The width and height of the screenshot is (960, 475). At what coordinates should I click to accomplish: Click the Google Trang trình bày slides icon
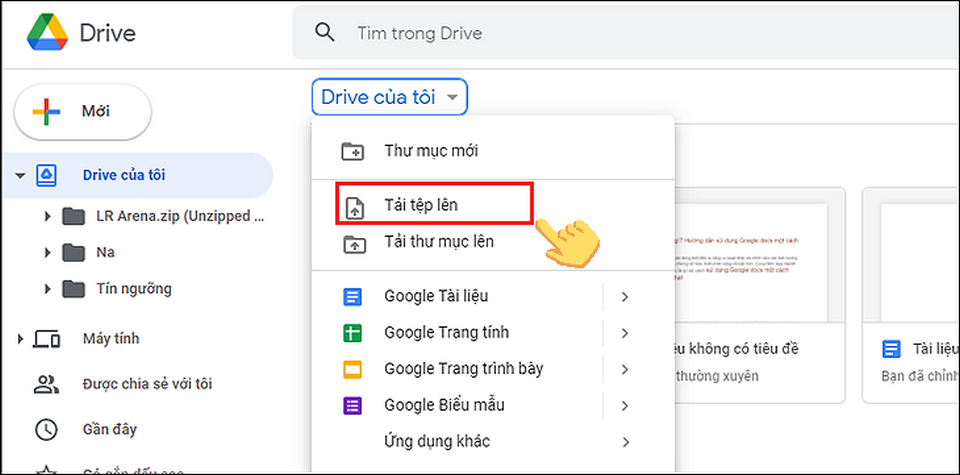(352, 369)
